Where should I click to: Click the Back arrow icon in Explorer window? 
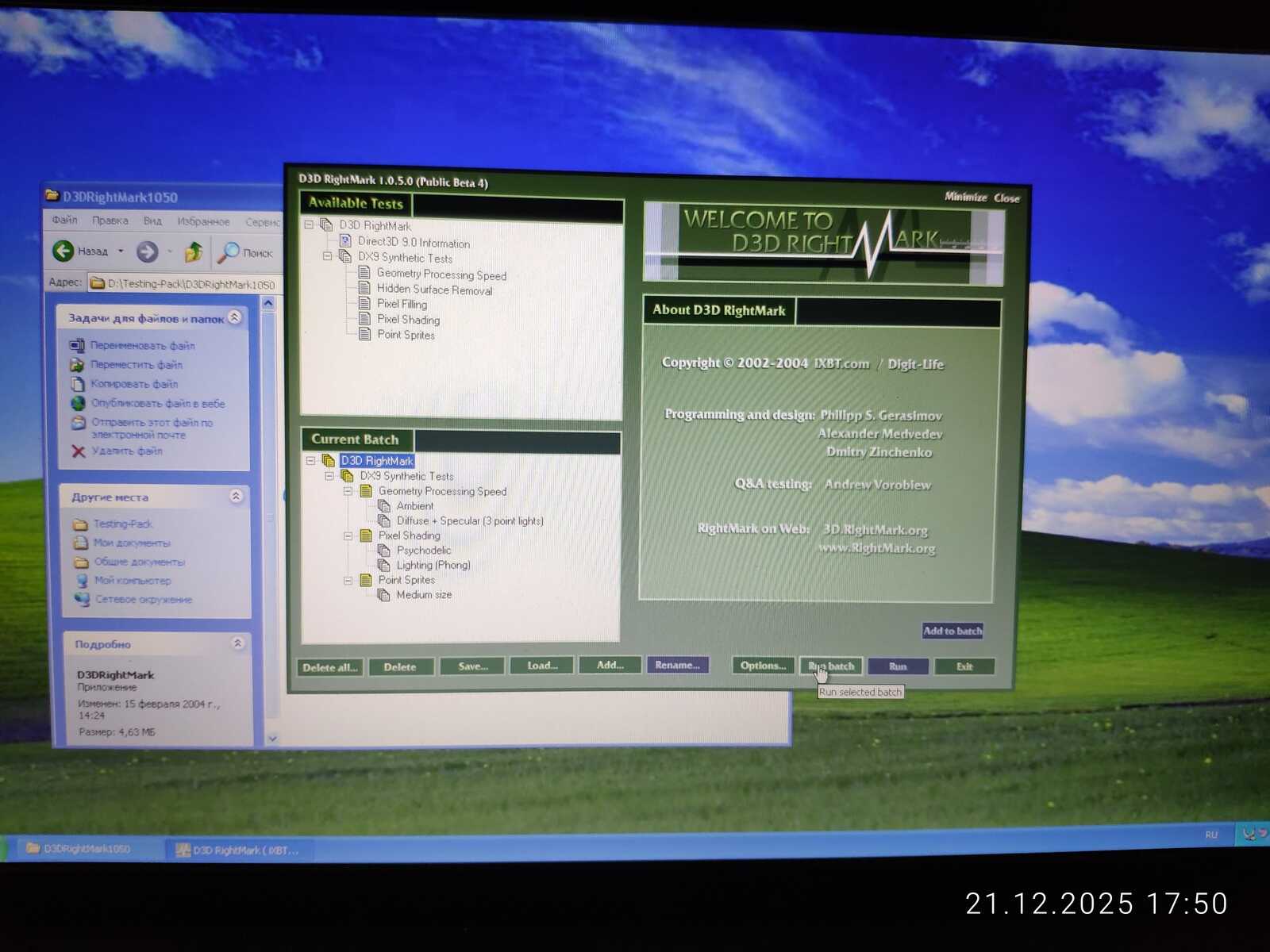63,251
